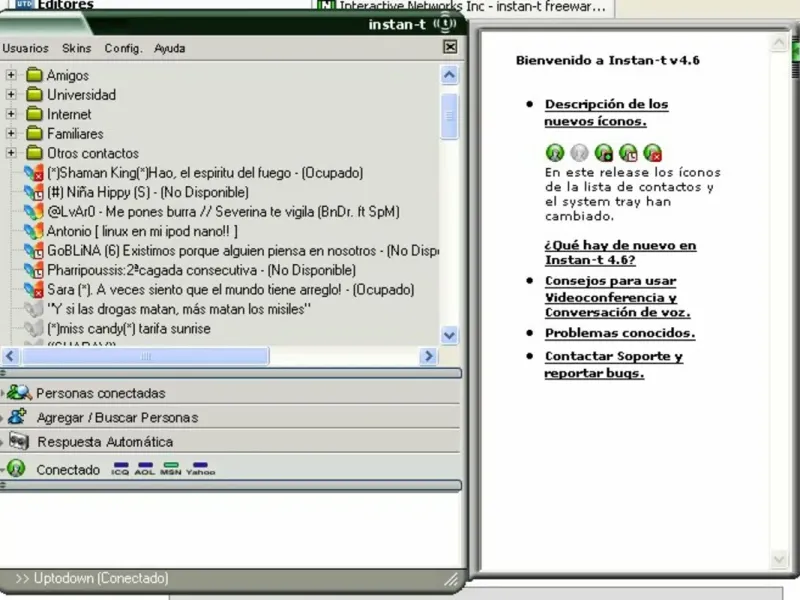Click the last green red-marked icon in welcome pane
The width and height of the screenshot is (800, 600).
click(653, 152)
